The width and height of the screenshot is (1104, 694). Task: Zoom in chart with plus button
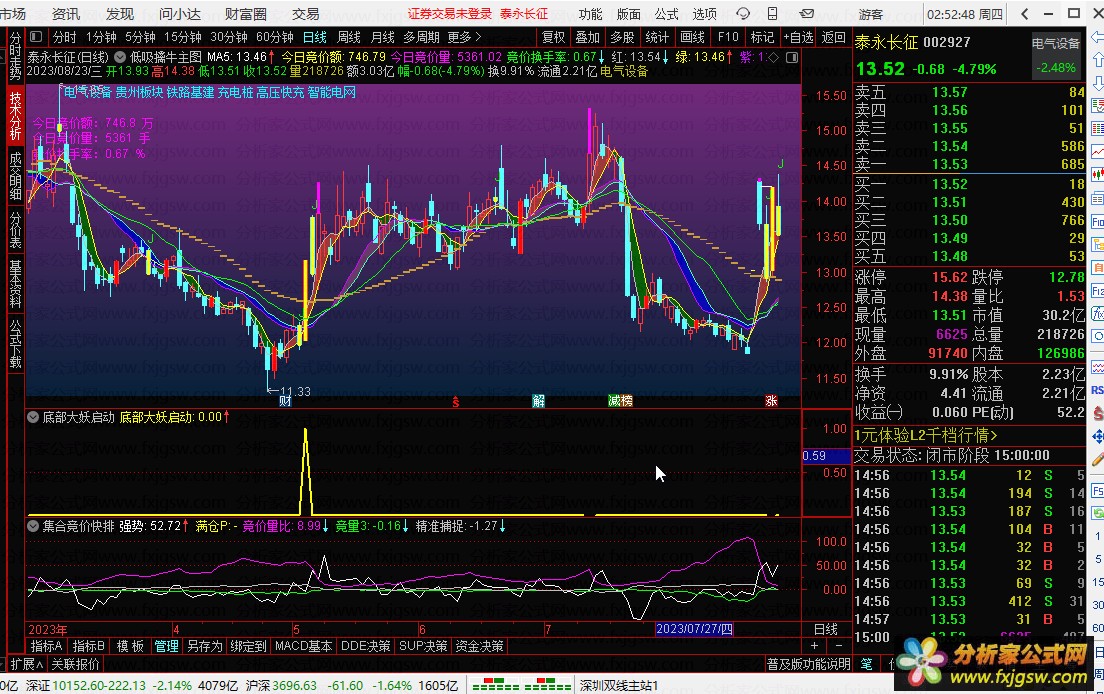coord(815,645)
